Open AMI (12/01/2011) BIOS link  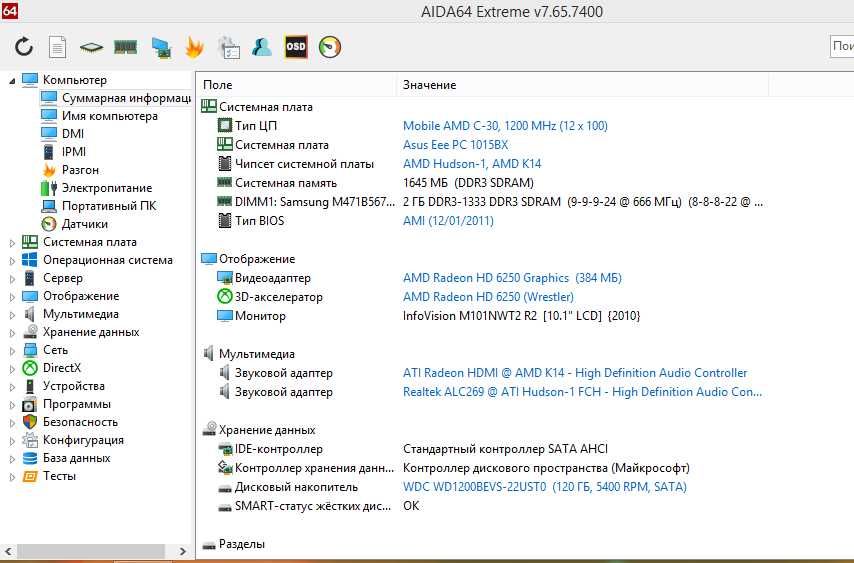(448, 221)
